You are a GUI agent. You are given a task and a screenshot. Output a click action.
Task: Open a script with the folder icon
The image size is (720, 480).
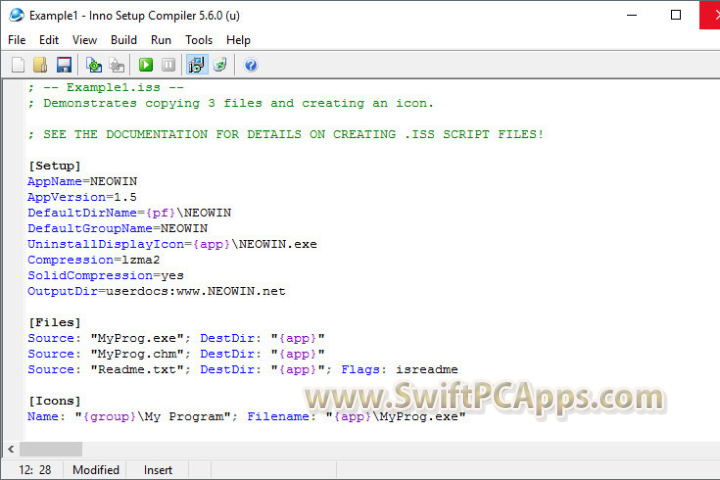pos(40,65)
